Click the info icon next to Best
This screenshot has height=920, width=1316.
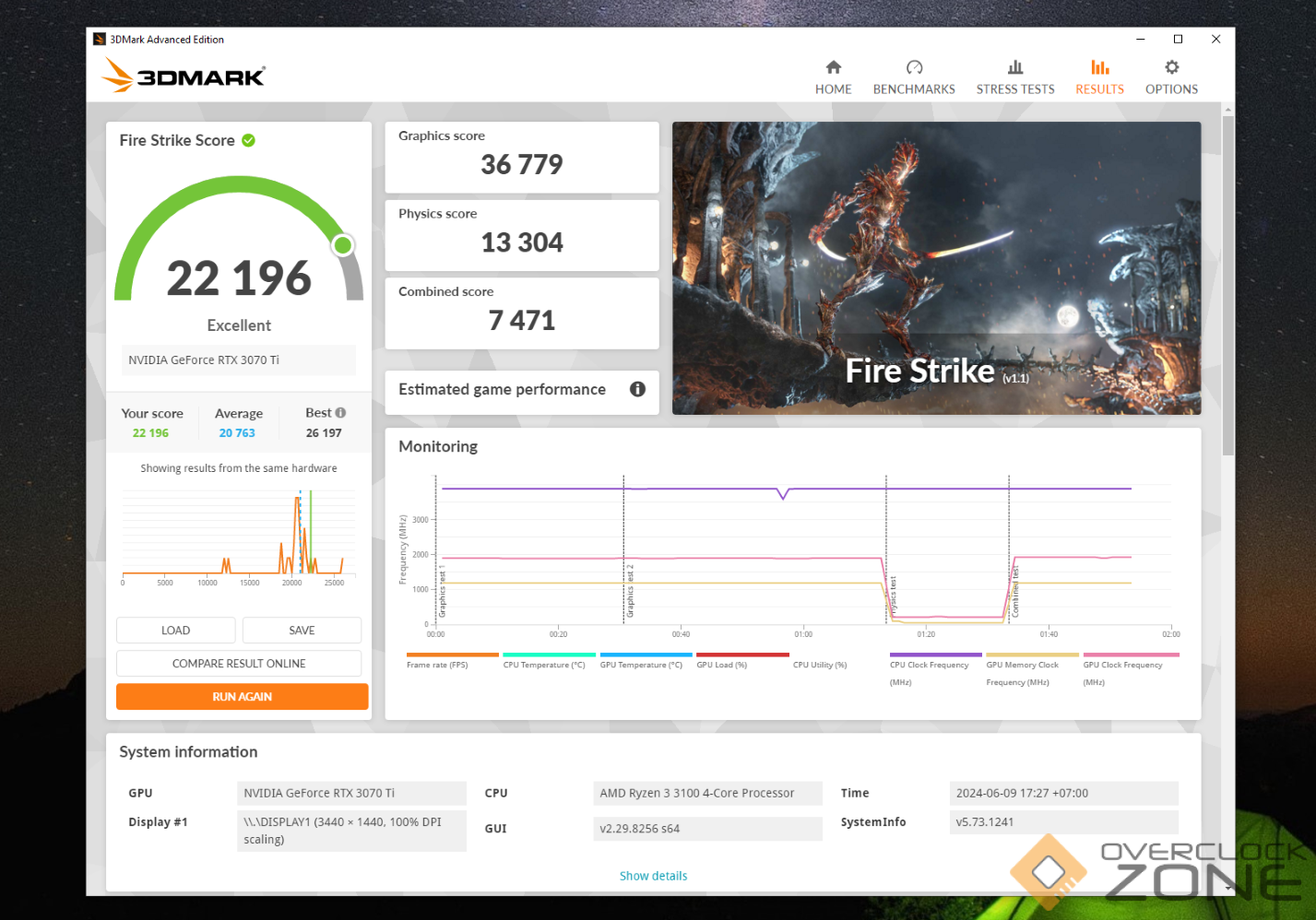pyautogui.click(x=340, y=413)
